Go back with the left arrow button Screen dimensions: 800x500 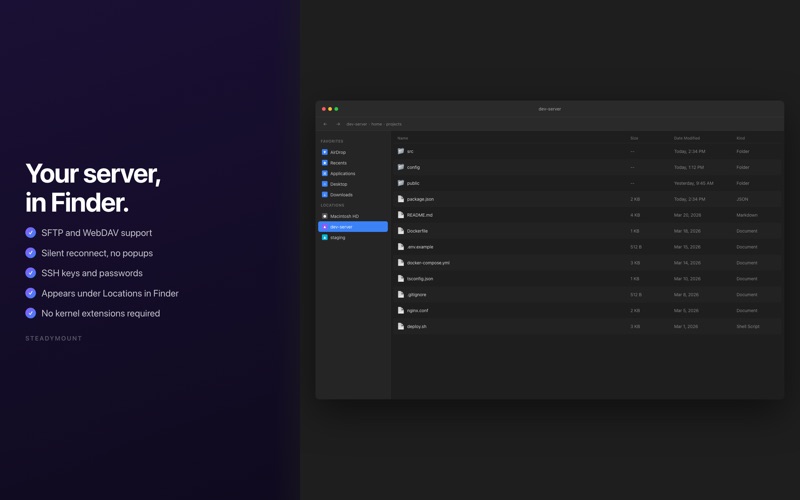(325, 124)
